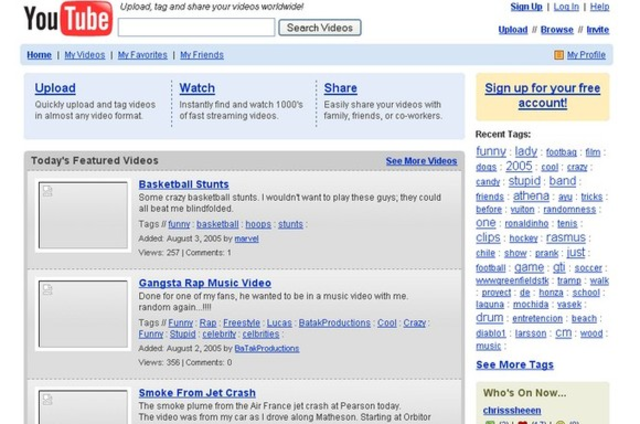Click the orange My Profile icon
640x424 pixels.
[559, 55]
